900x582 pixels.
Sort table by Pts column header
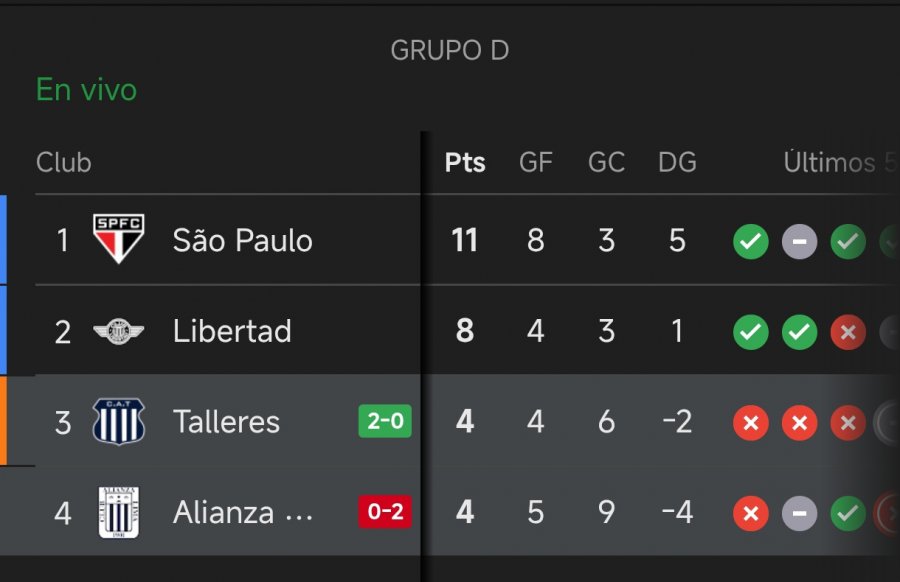coord(465,163)
